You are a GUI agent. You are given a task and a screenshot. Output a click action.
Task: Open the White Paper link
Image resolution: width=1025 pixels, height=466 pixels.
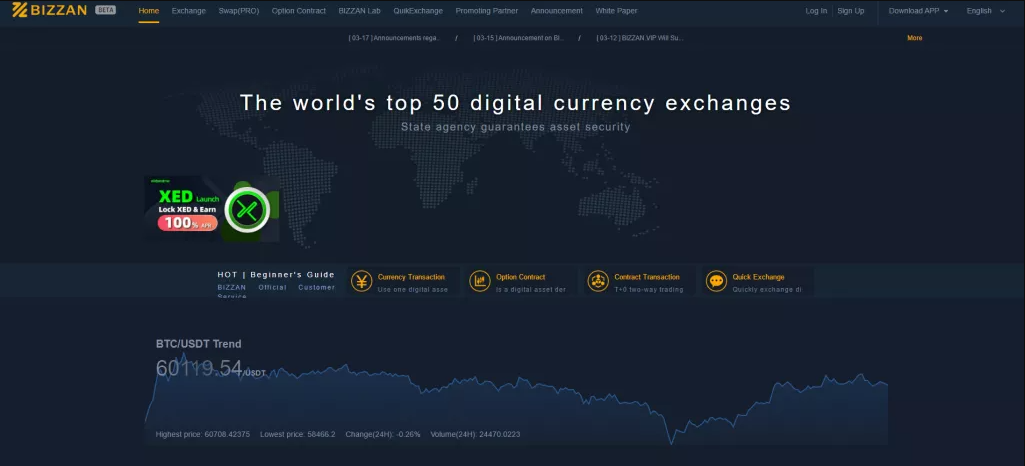[616, 11]
